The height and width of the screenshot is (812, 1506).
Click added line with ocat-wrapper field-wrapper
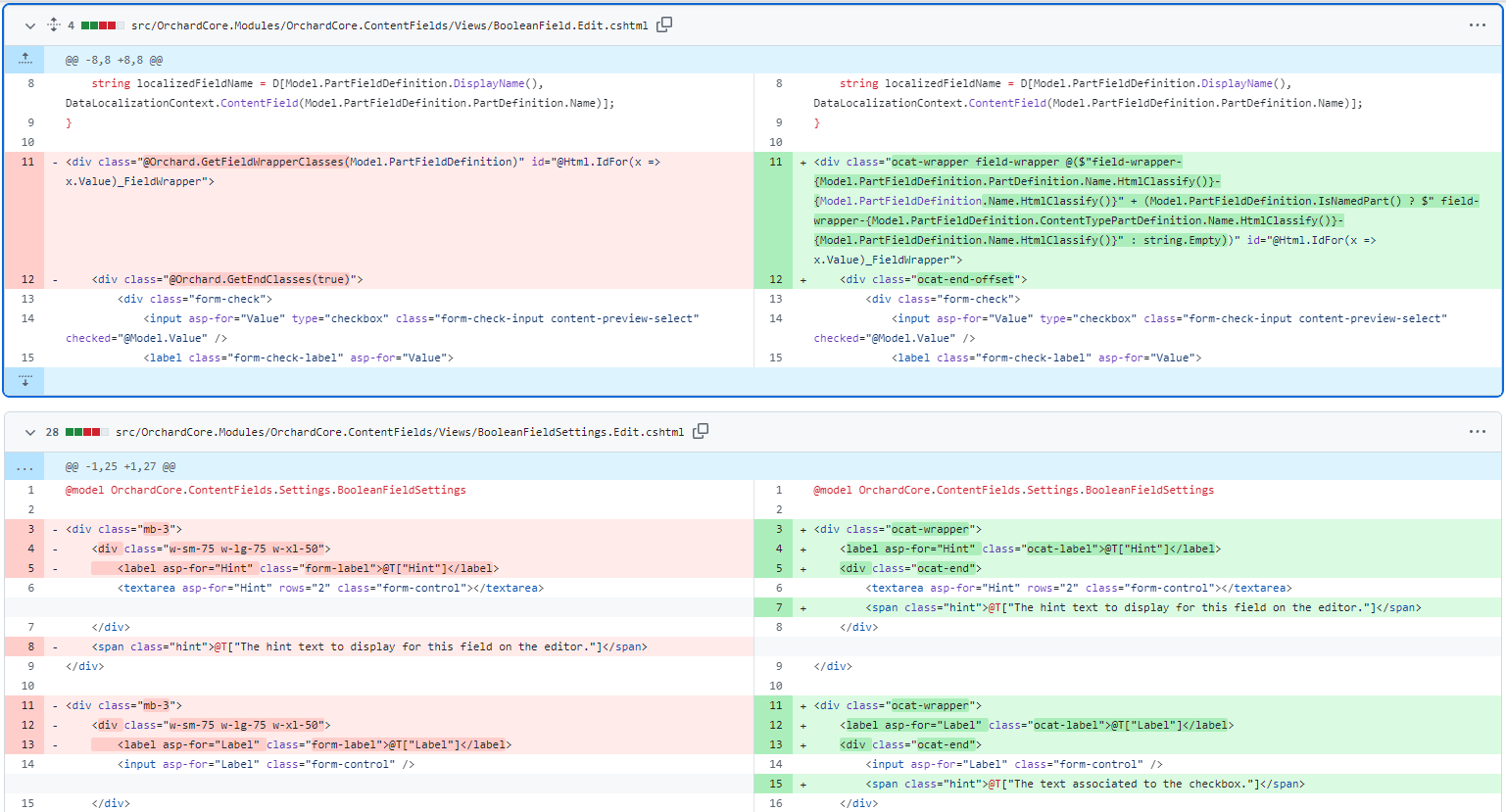(1147, 211)
